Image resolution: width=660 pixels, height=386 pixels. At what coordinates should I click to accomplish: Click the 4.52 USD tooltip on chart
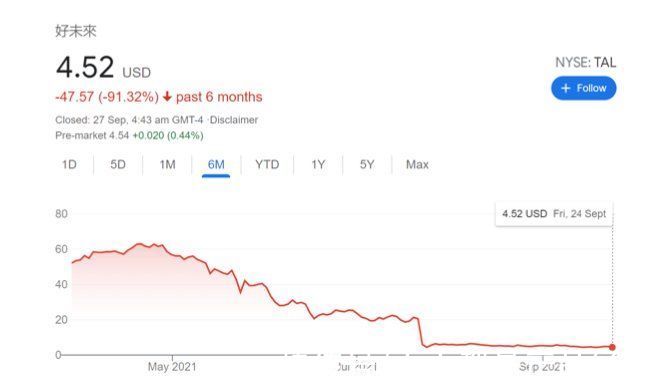pos(554,214)
